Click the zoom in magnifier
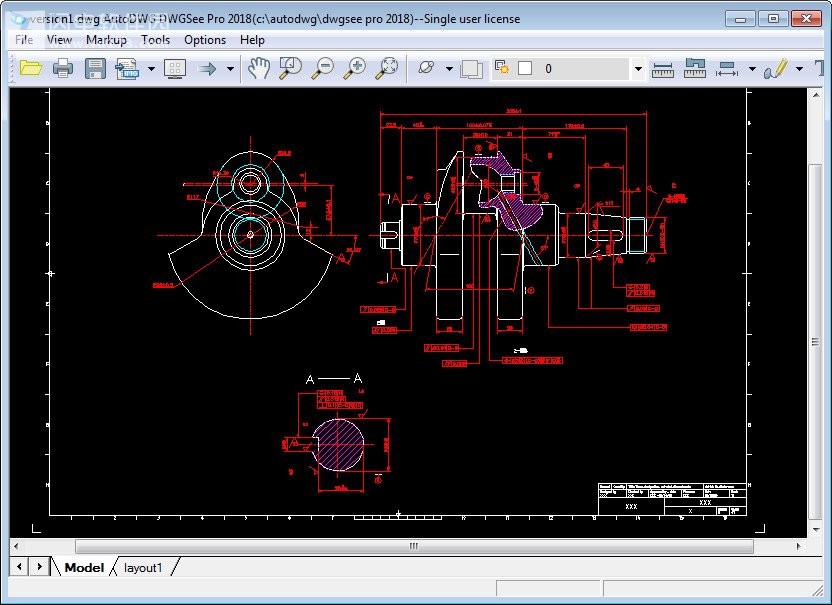832x605 pixels. click(x=355, y=68)
